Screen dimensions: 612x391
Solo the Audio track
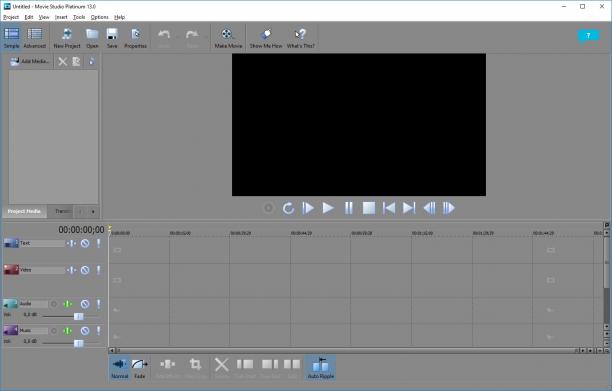[x=98, y=304]
